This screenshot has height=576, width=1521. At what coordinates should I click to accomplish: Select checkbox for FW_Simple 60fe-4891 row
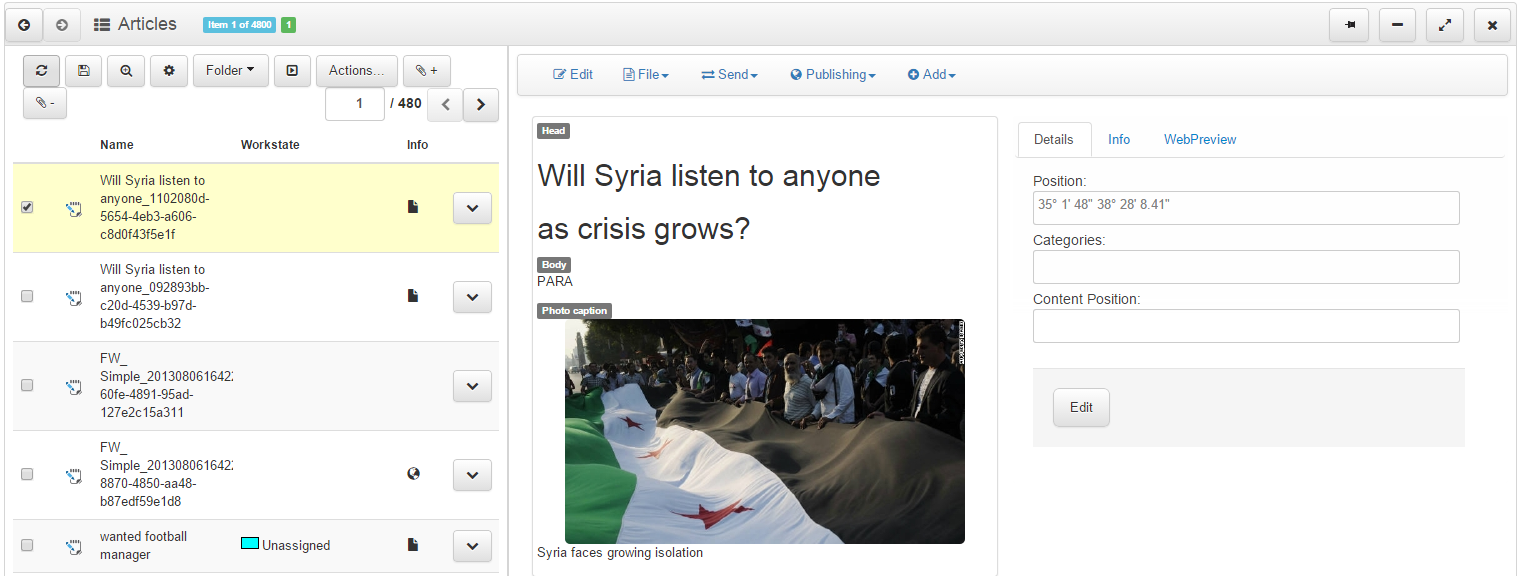27,385
